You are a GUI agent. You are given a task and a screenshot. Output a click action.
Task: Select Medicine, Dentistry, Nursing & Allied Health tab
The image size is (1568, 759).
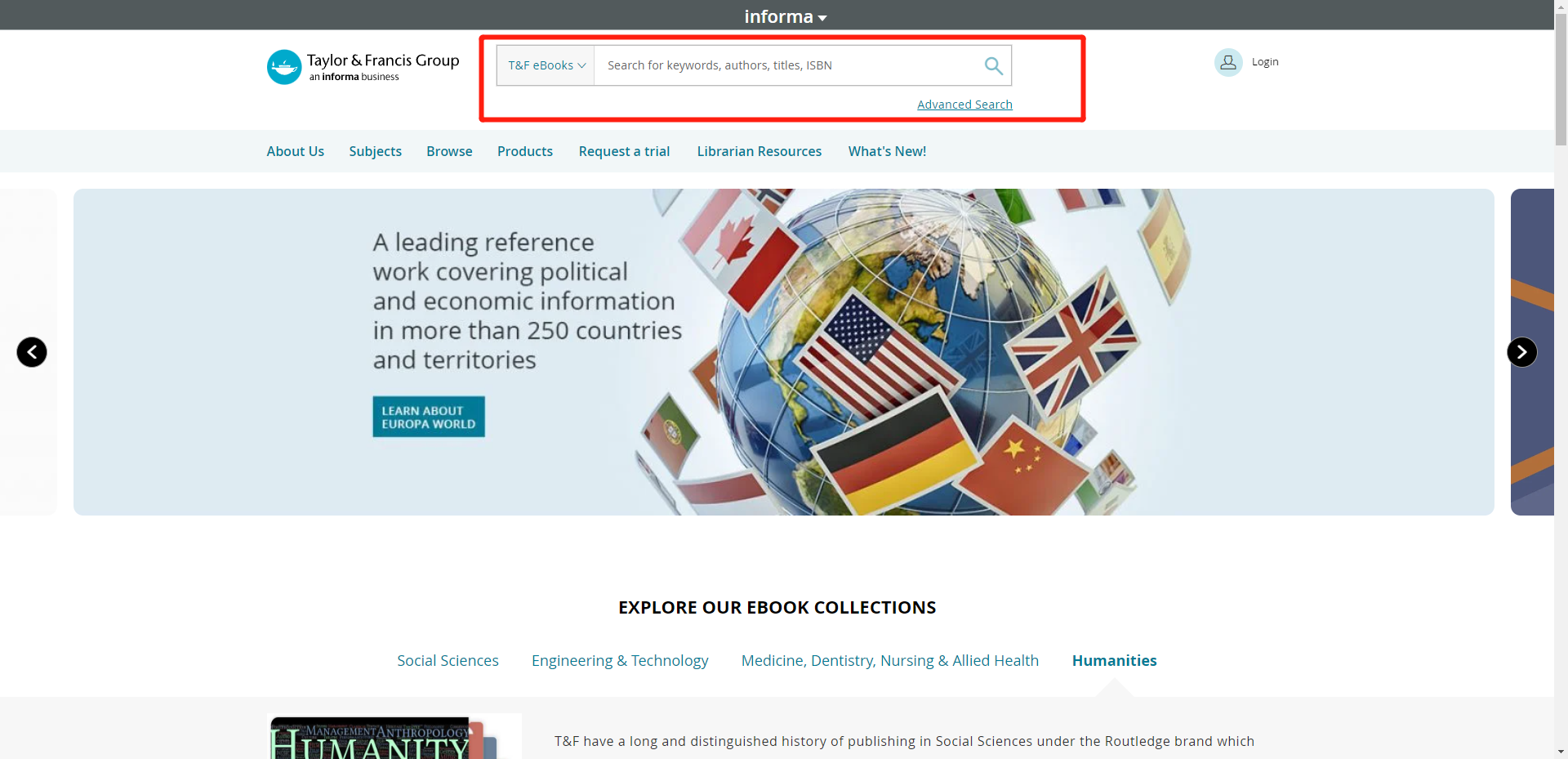tap(890, 660)
